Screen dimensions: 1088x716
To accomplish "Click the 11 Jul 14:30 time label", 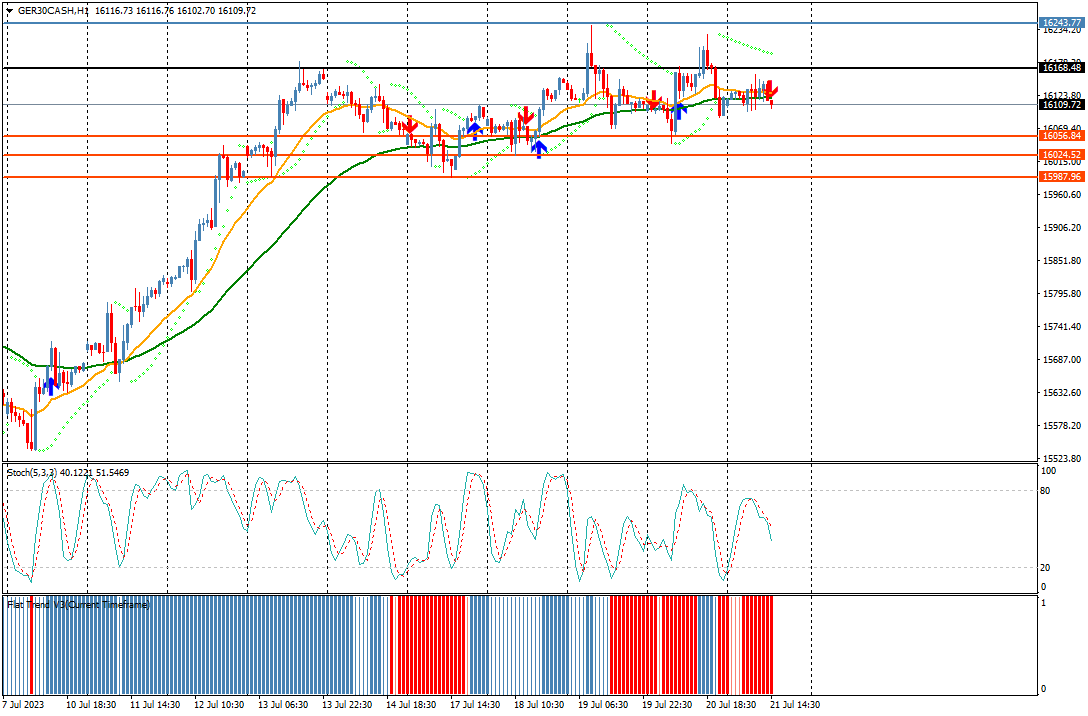I will pyautogui.click(x=155, y=704).
